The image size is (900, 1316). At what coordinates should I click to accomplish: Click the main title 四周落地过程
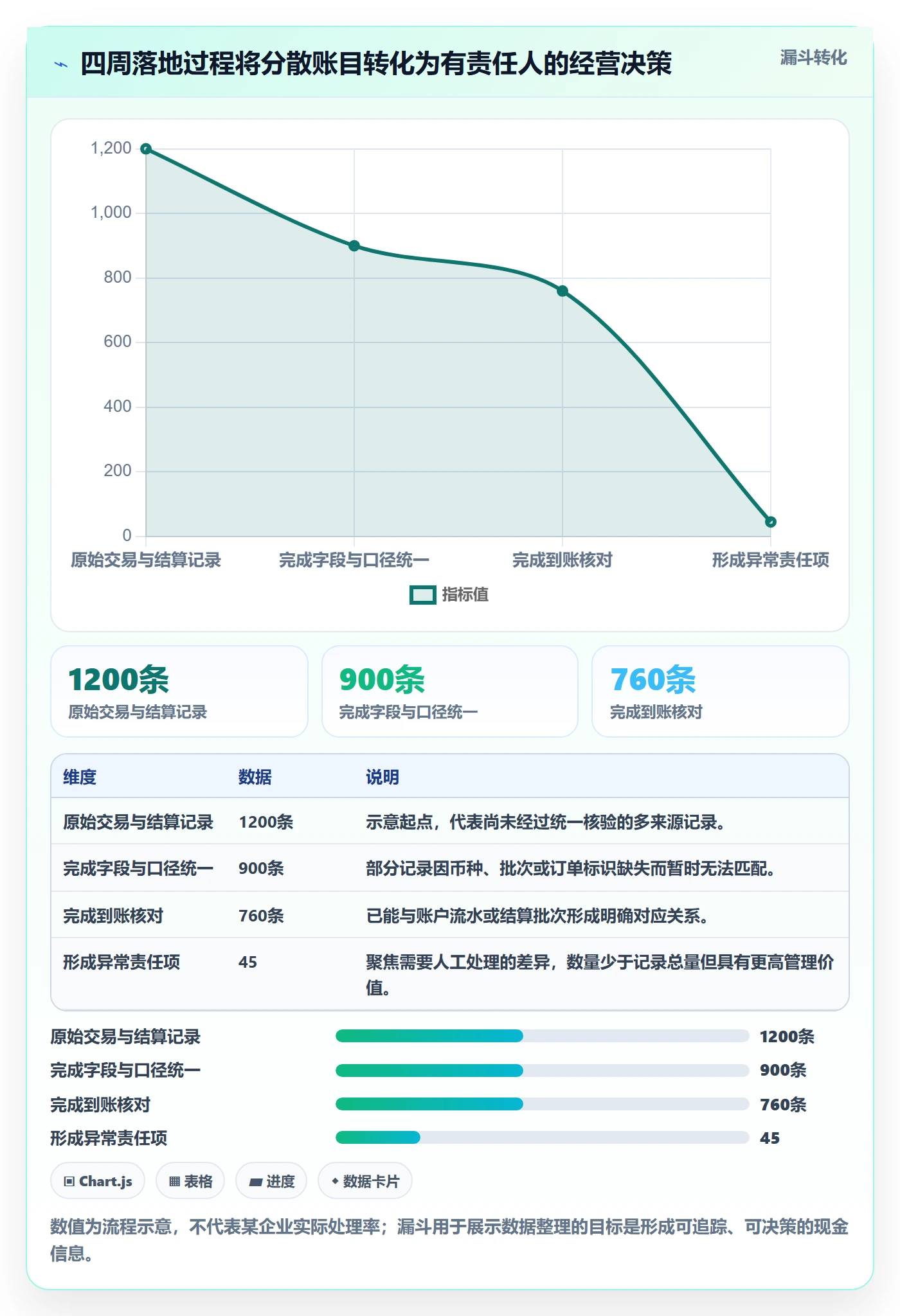(x=376, y=64)
